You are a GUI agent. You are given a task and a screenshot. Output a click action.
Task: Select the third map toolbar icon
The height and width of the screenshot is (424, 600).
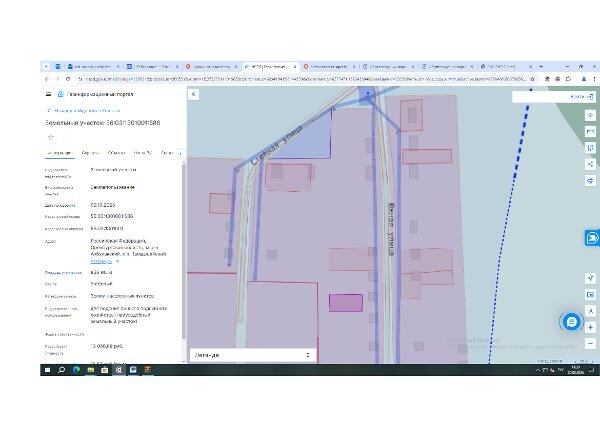pos(590,148)
